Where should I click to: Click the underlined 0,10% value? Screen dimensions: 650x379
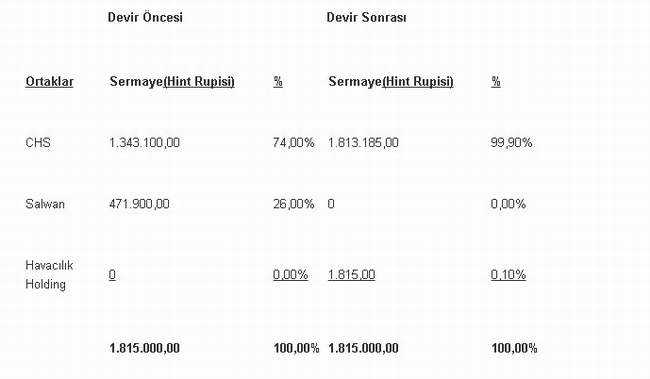[508, 275]
